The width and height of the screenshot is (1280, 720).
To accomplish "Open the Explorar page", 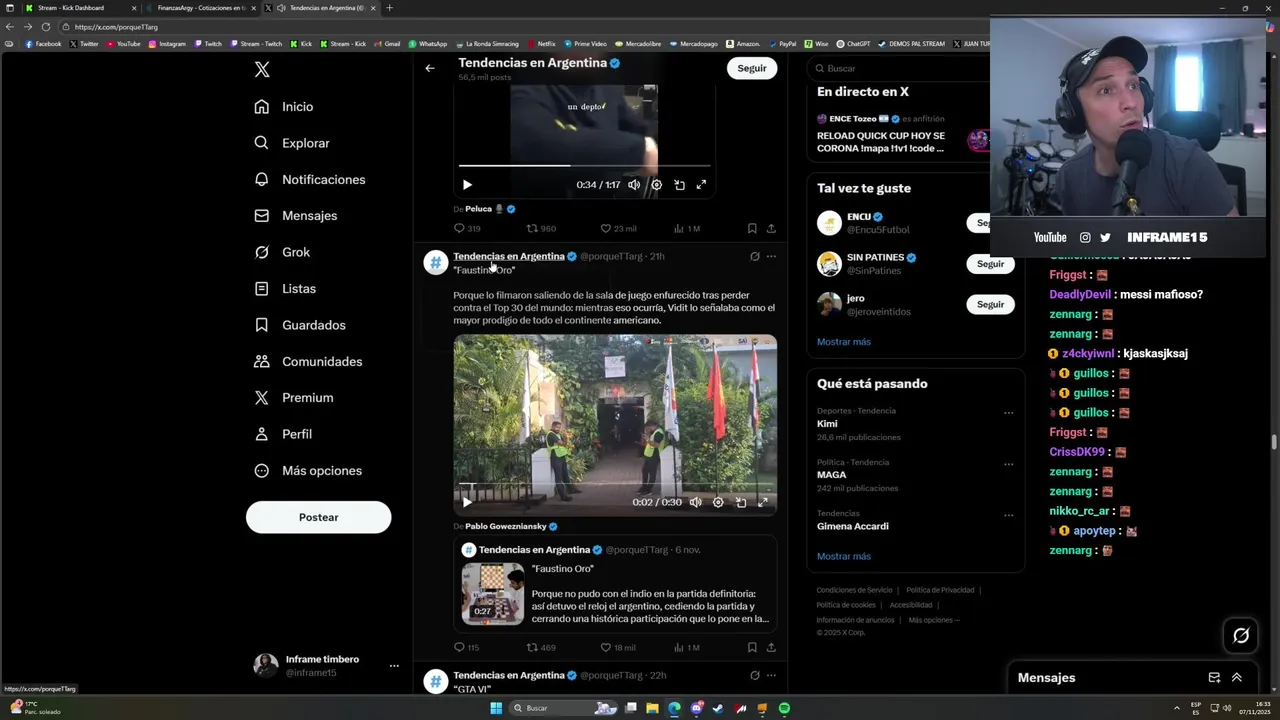I will [x=292, y=143].
